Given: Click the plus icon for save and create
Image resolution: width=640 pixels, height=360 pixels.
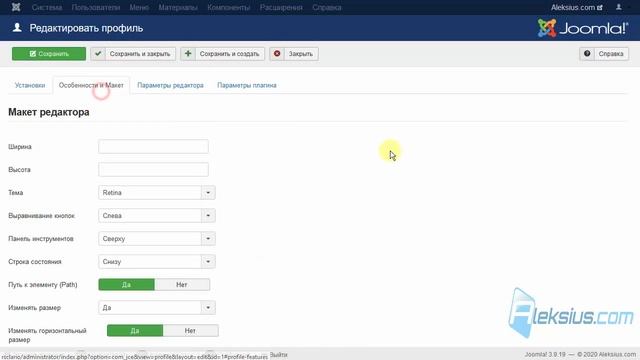Looking at the screenshot, I should pos(188,53).
